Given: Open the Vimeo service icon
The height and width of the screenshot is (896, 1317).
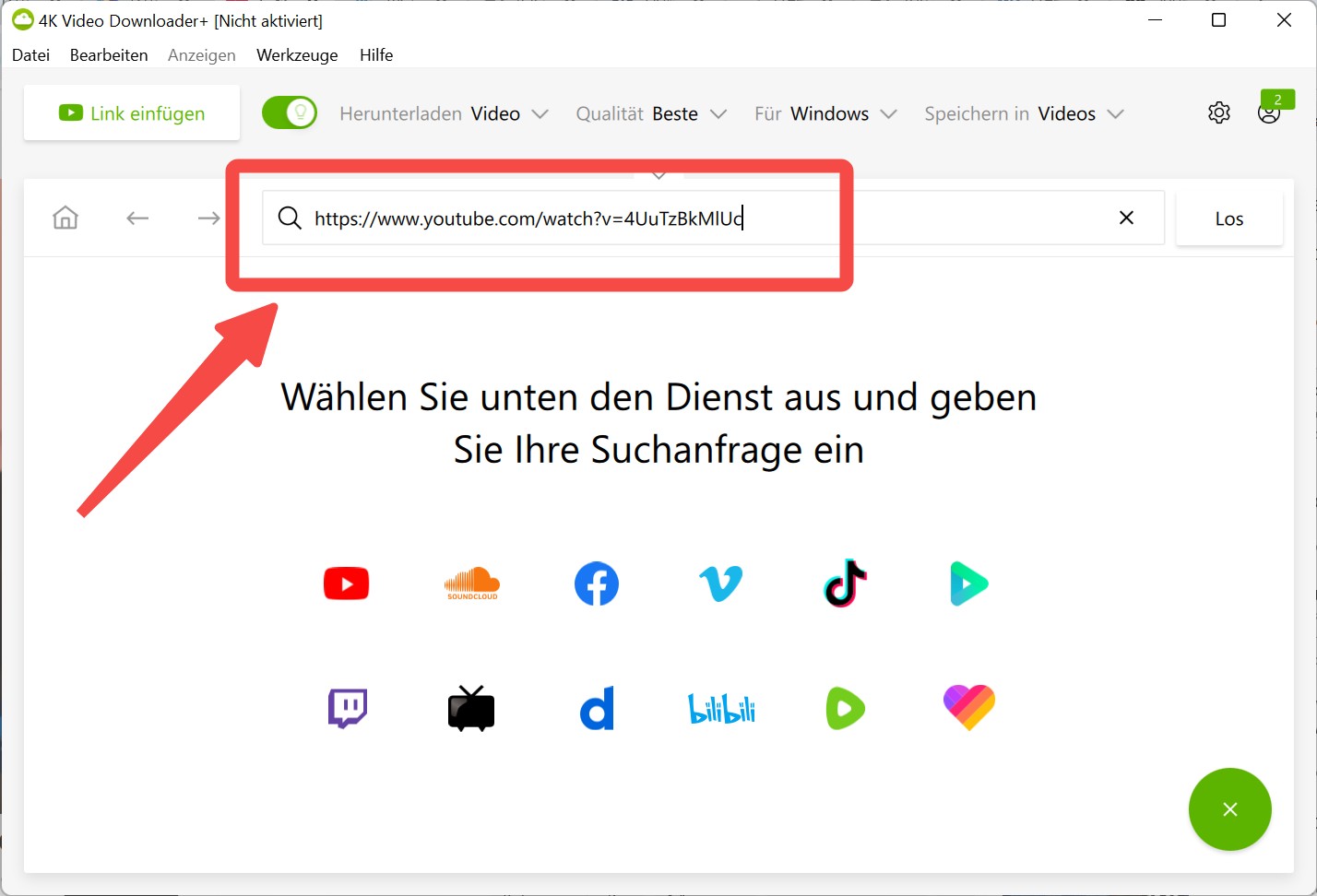Looking at the screenshot, I should (x=721, y=584).
